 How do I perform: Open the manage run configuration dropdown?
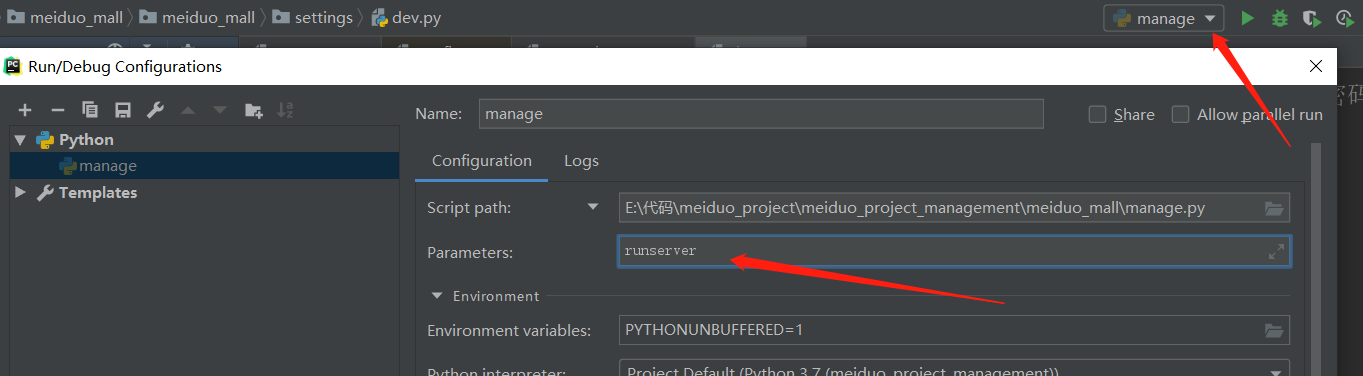(1164, 18)
